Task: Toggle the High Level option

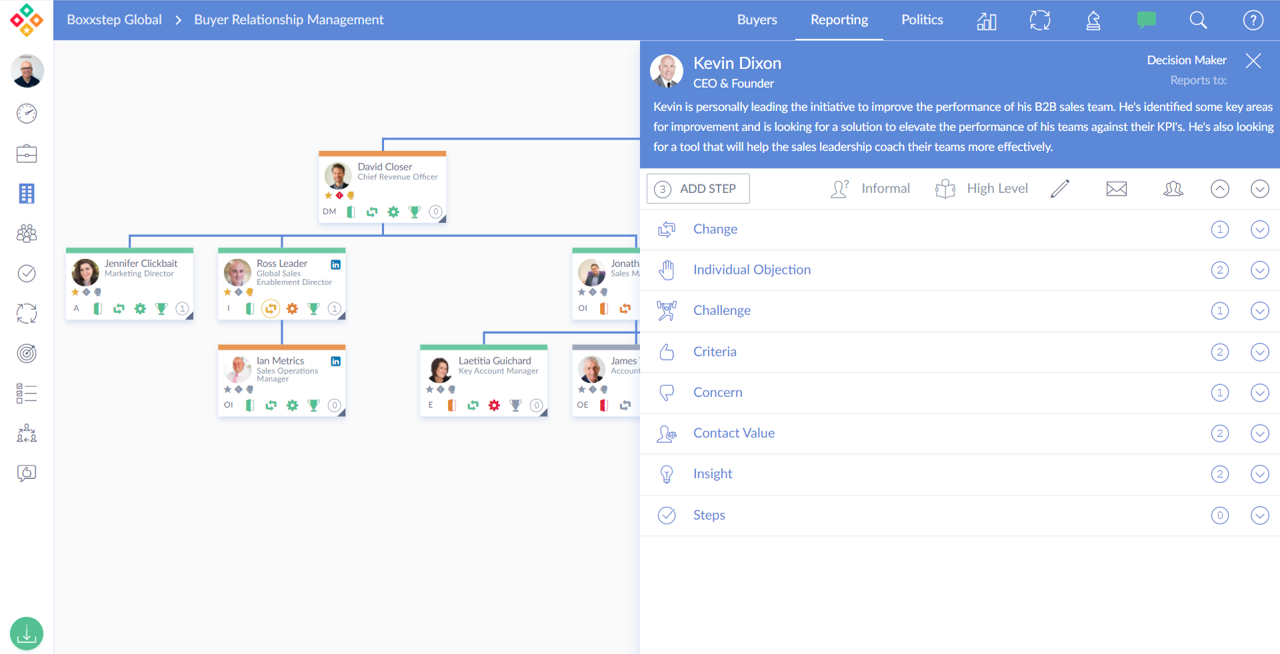Action: point(981,189)
